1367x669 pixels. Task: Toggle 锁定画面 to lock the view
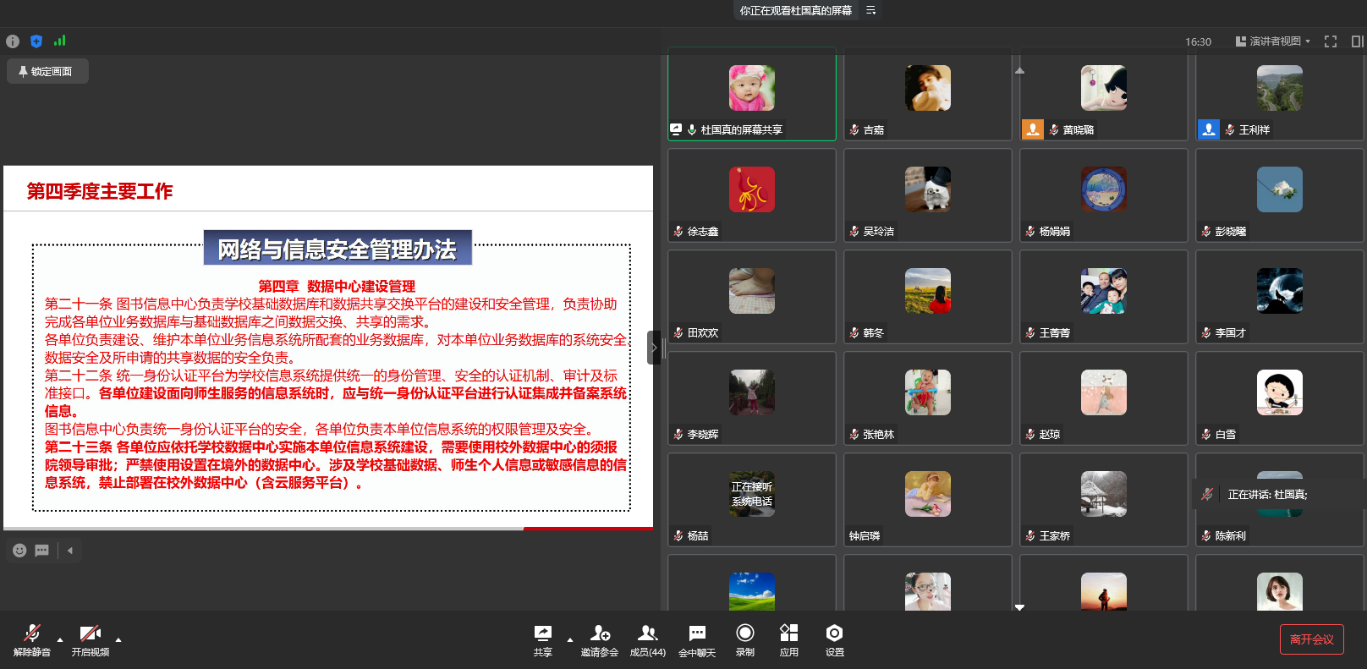[46, 71]
